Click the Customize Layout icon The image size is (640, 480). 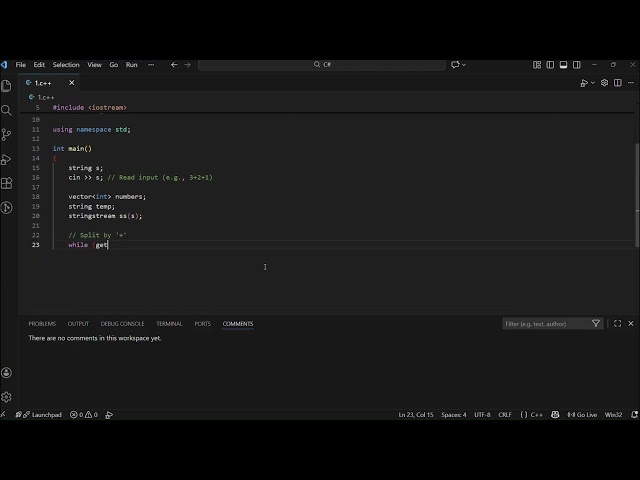[x=537, y=64]
